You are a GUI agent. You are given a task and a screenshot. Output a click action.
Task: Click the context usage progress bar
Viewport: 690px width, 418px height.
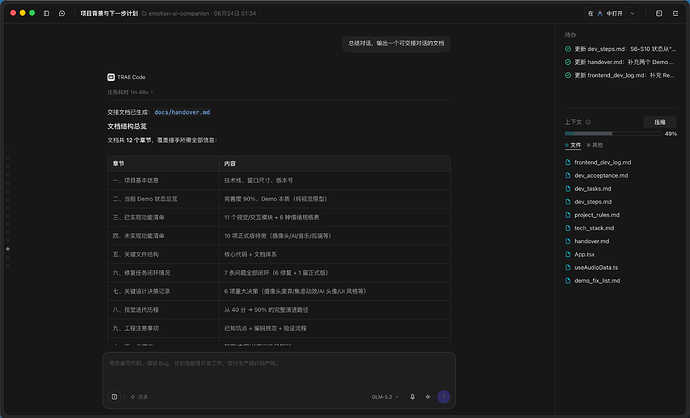pos(613,133)
